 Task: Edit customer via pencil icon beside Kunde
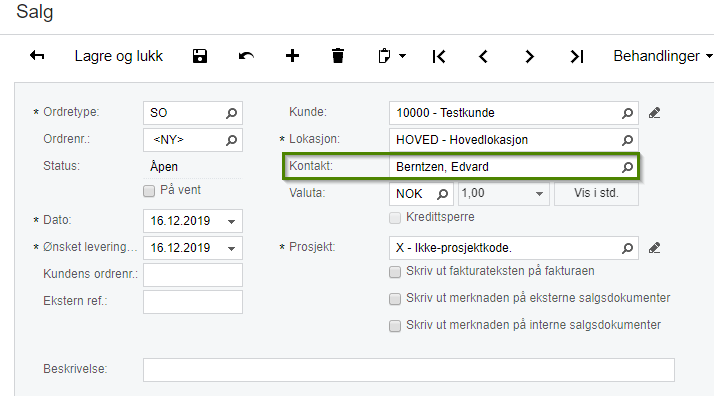(654, 113)
